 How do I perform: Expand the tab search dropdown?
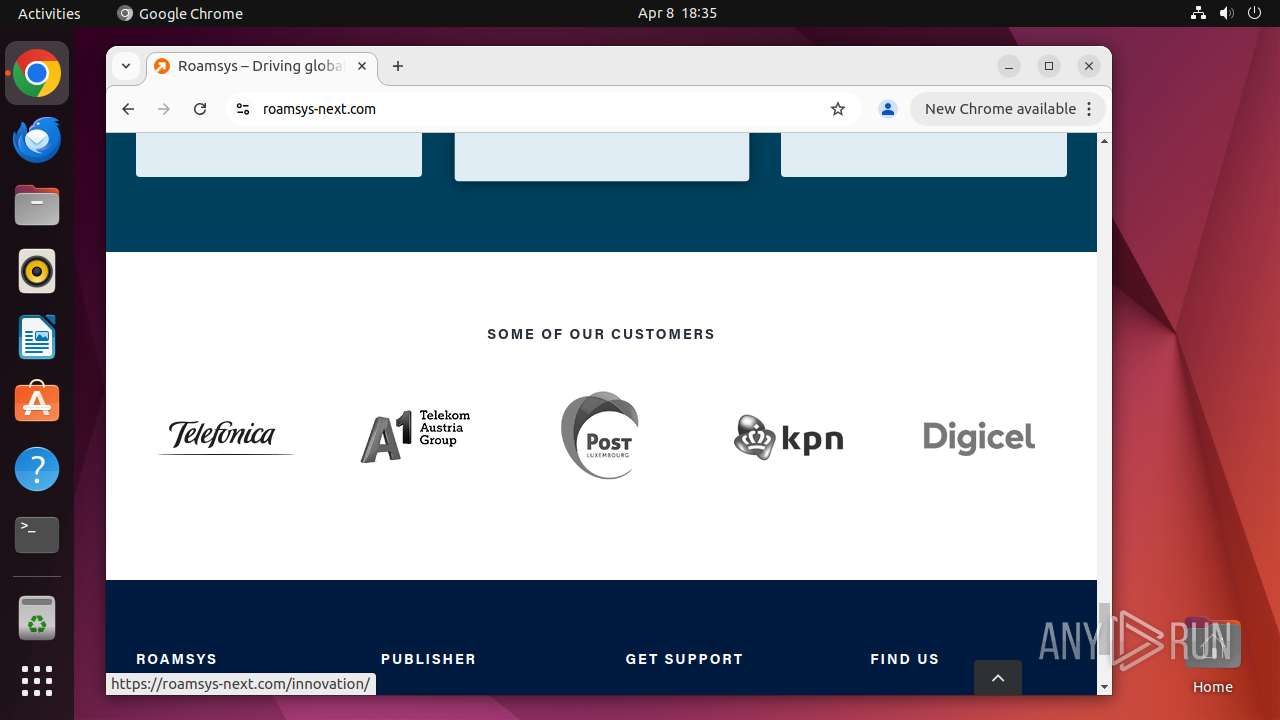point(126,66)
